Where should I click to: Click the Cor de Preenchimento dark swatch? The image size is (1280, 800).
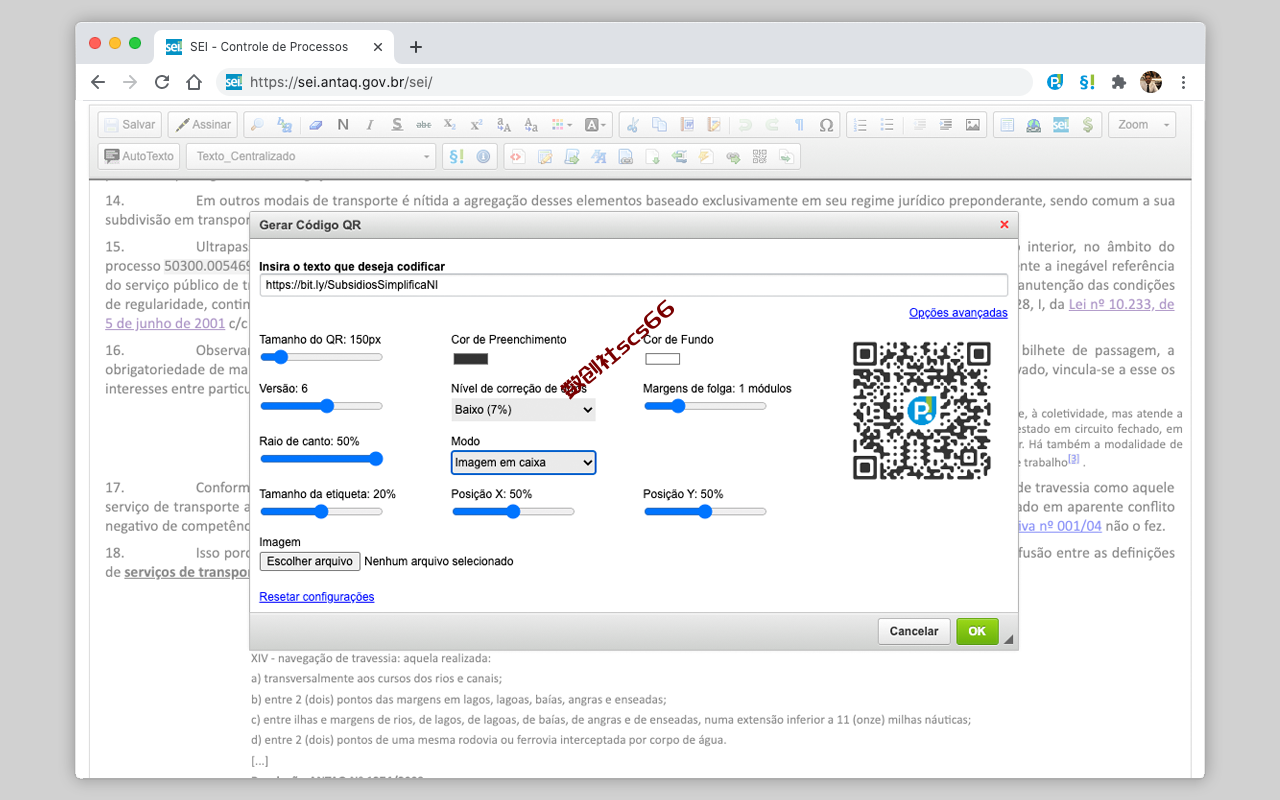click(471, 359)
